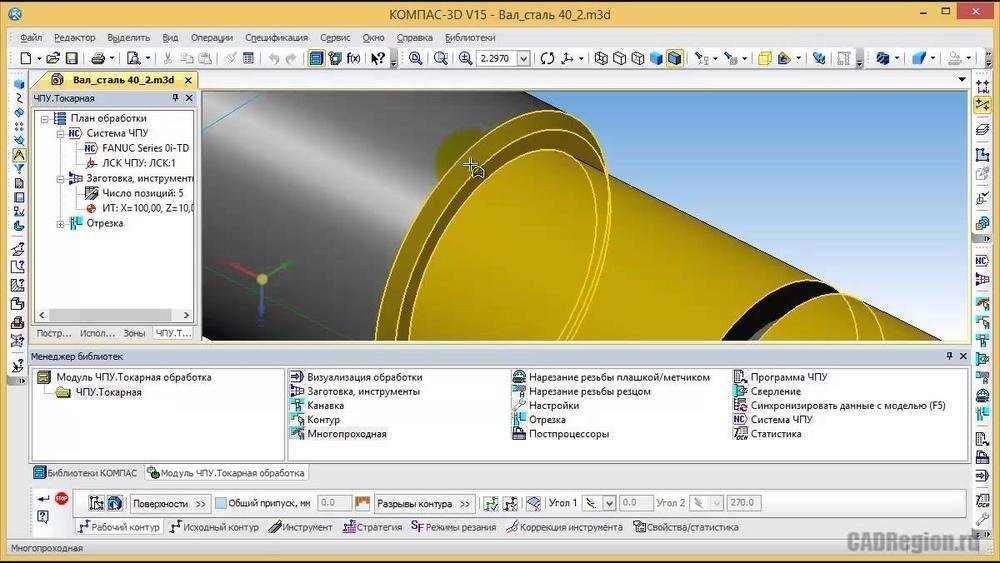Switch to Исходный контур tab
Screen dimensions: 1000x563
(x=215, y=527)
